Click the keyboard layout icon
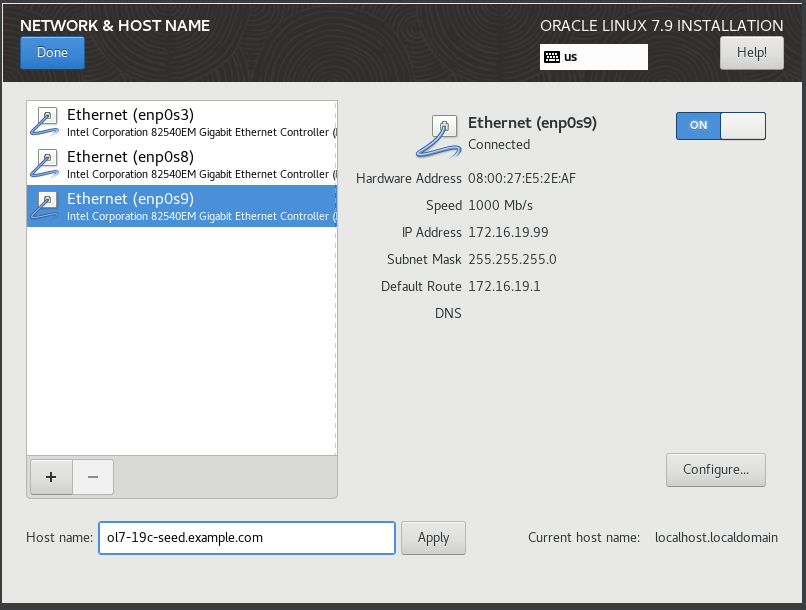The image size is (806, 610). coord(551,57)
